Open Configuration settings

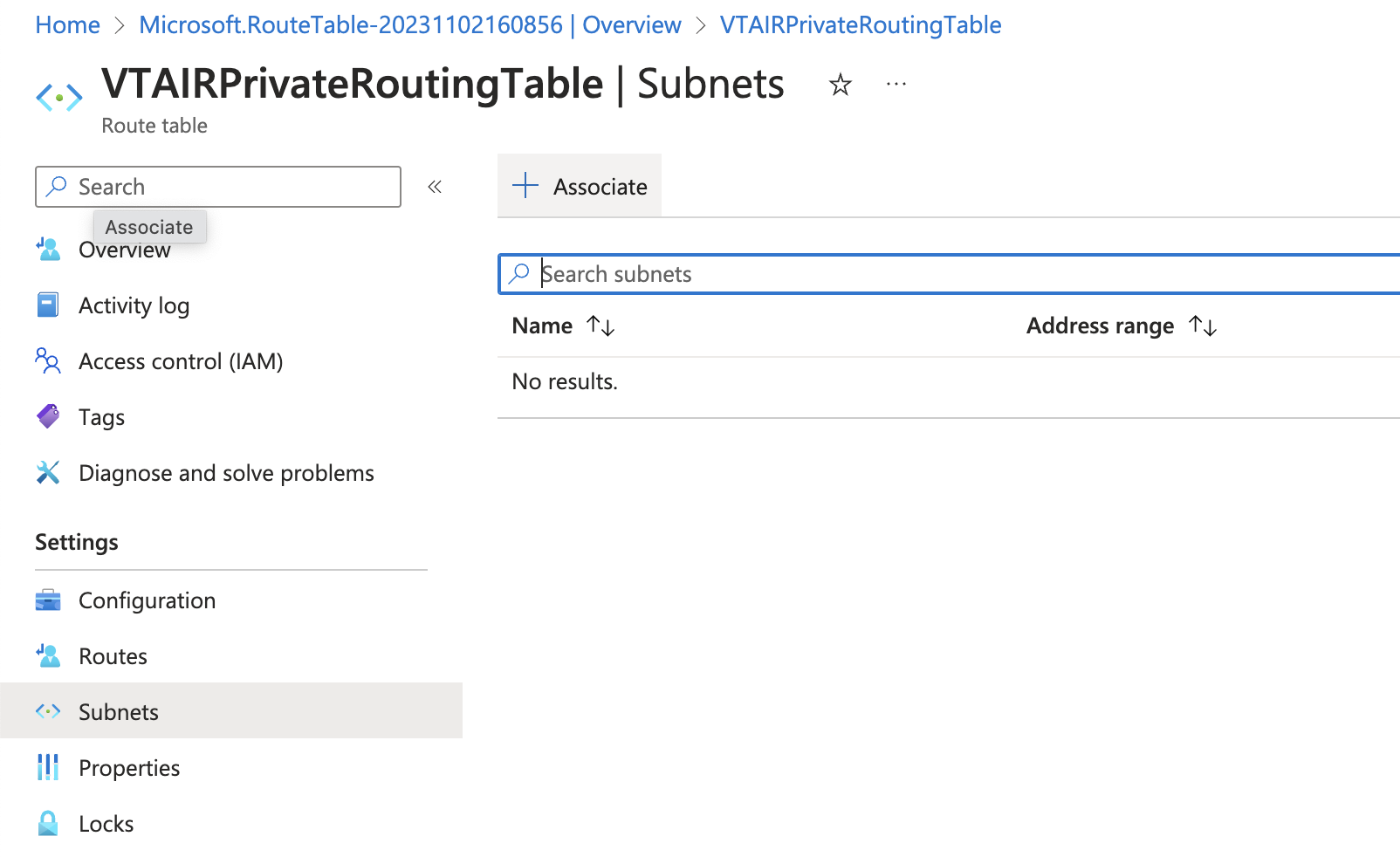click(147, 600)
